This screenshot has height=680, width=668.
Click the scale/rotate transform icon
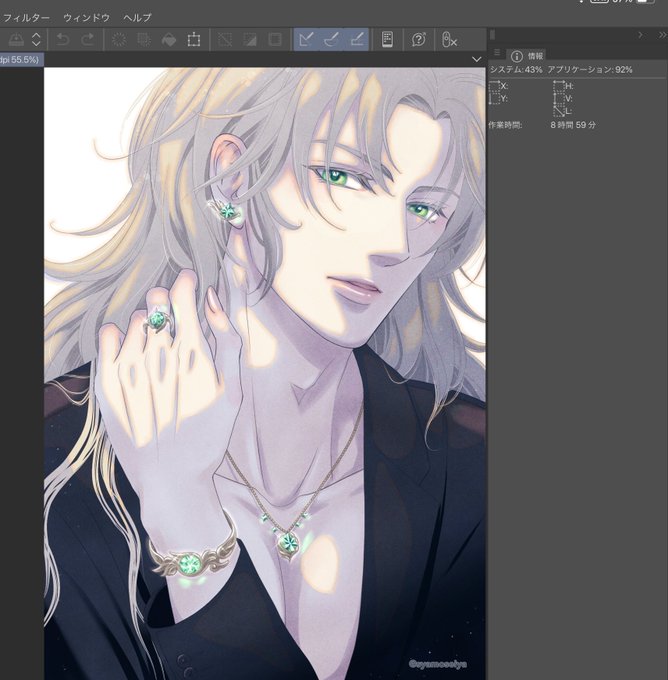pyautogui.click(x=193, y=40)
